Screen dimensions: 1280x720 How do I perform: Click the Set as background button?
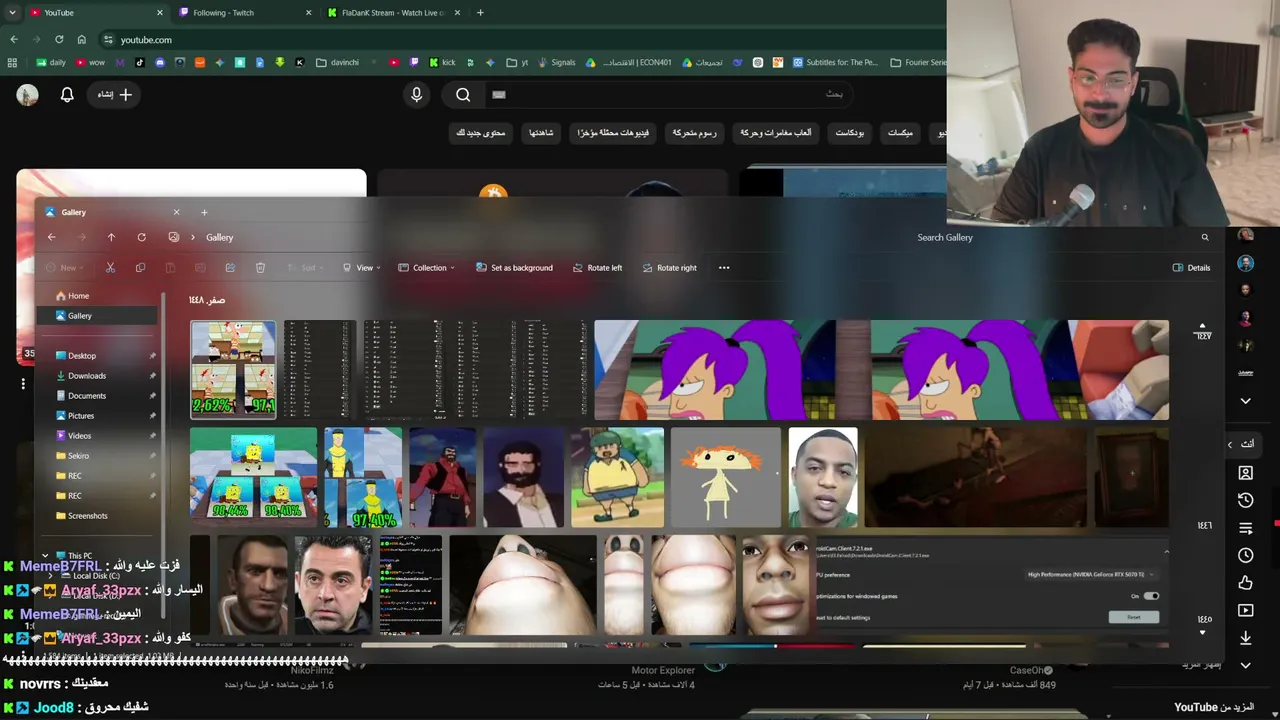point(514,268)
